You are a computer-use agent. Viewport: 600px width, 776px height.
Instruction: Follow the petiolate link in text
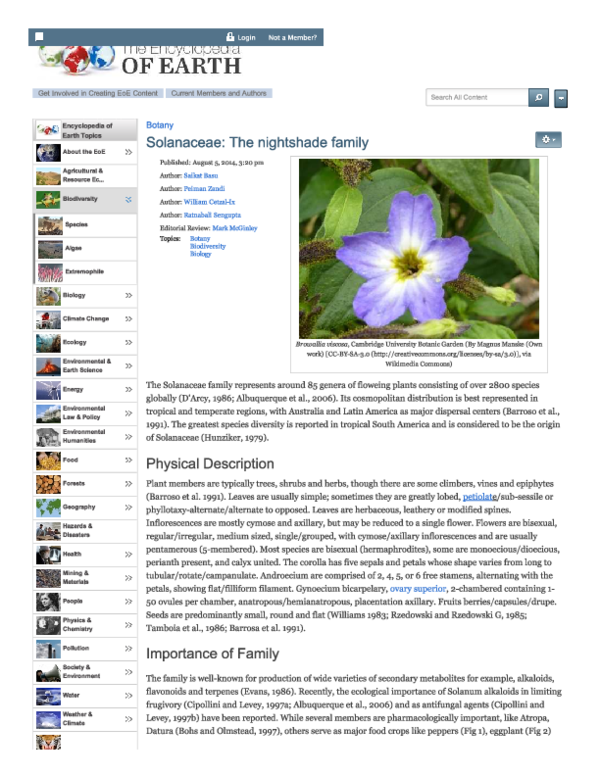click(479, 497)
